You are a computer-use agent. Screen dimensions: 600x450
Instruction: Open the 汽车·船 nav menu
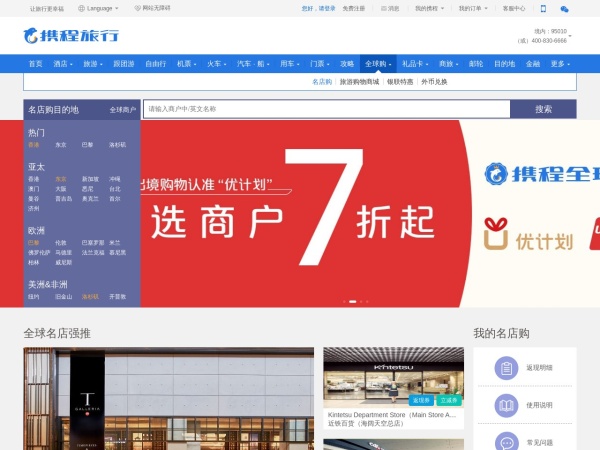coord(253,64)
